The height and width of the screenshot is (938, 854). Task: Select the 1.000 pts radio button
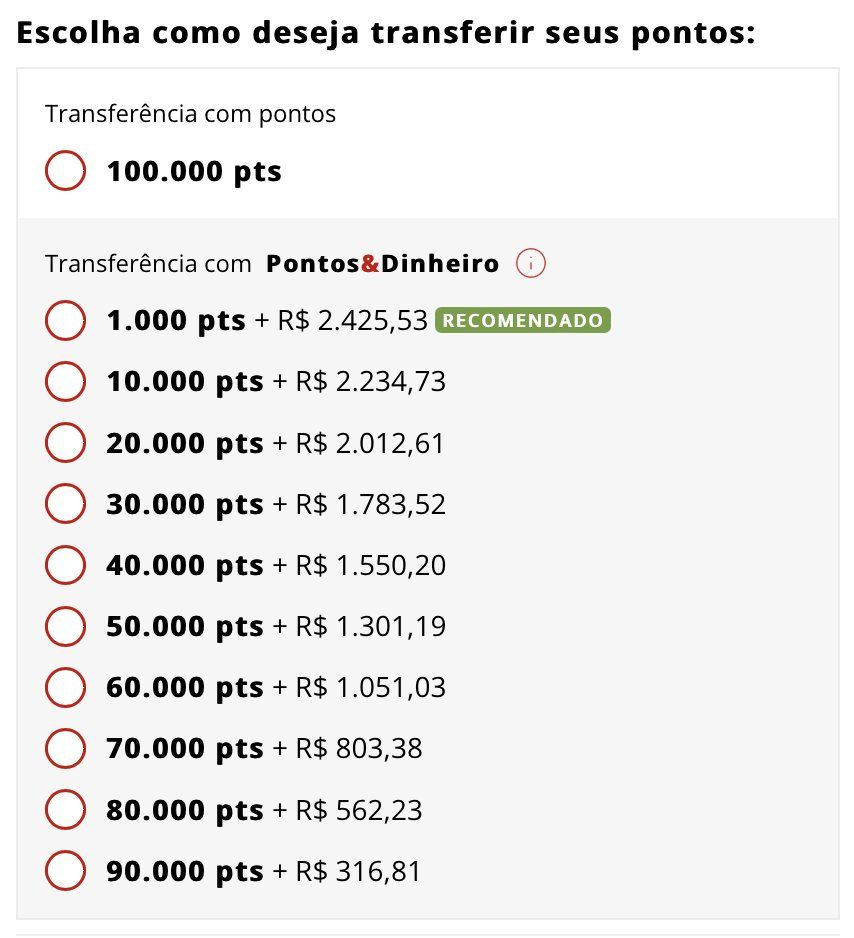(x=65, y=320)
